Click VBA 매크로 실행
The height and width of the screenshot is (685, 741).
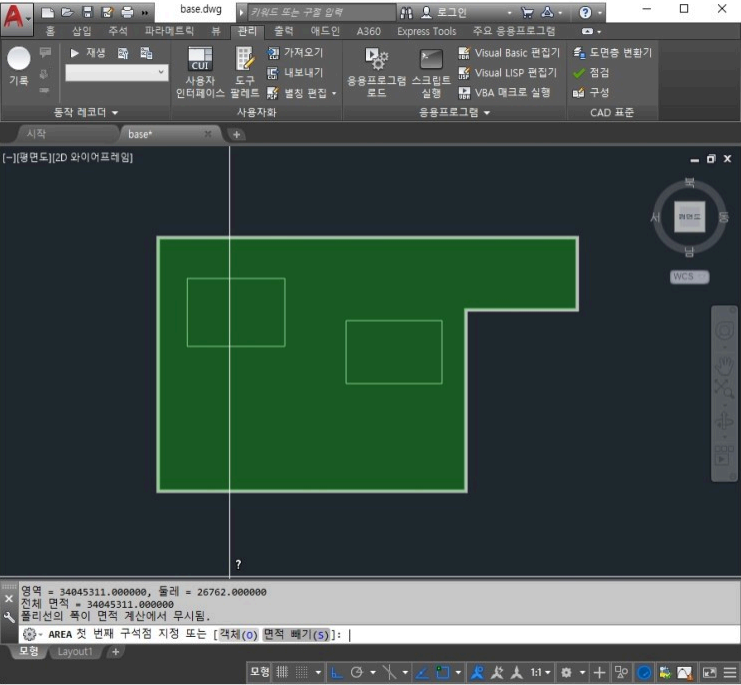(x=505, y=93)
